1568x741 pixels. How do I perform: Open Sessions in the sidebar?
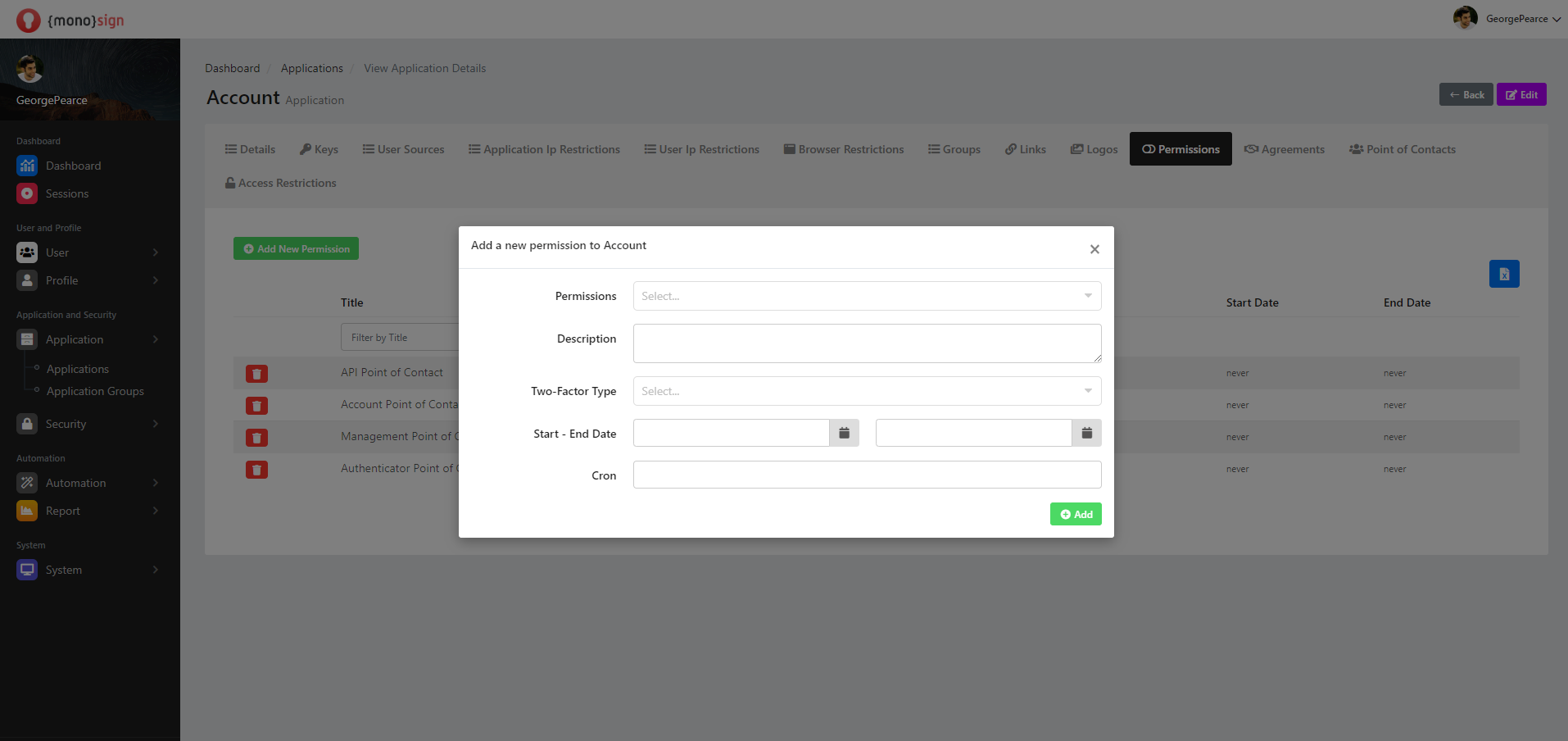tap(66, 193)
